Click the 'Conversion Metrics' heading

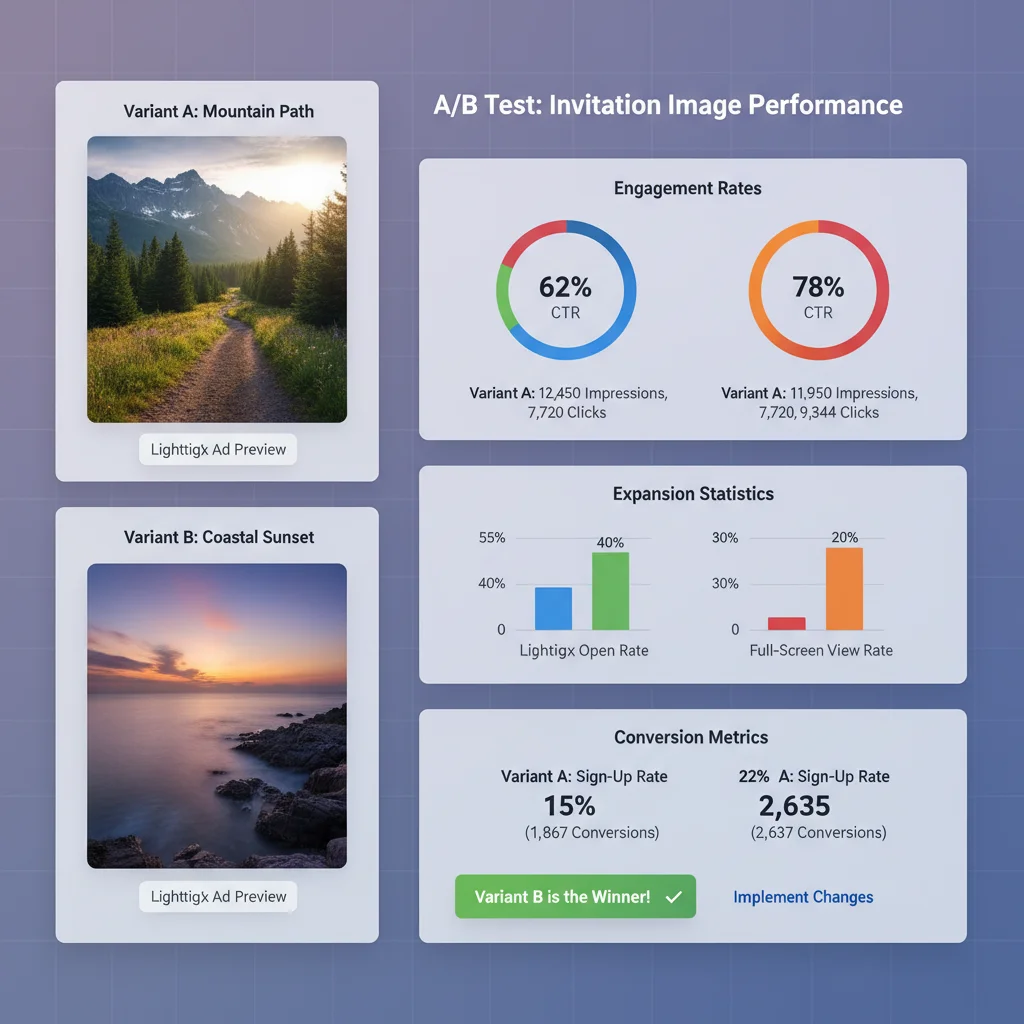coord(691,737)
